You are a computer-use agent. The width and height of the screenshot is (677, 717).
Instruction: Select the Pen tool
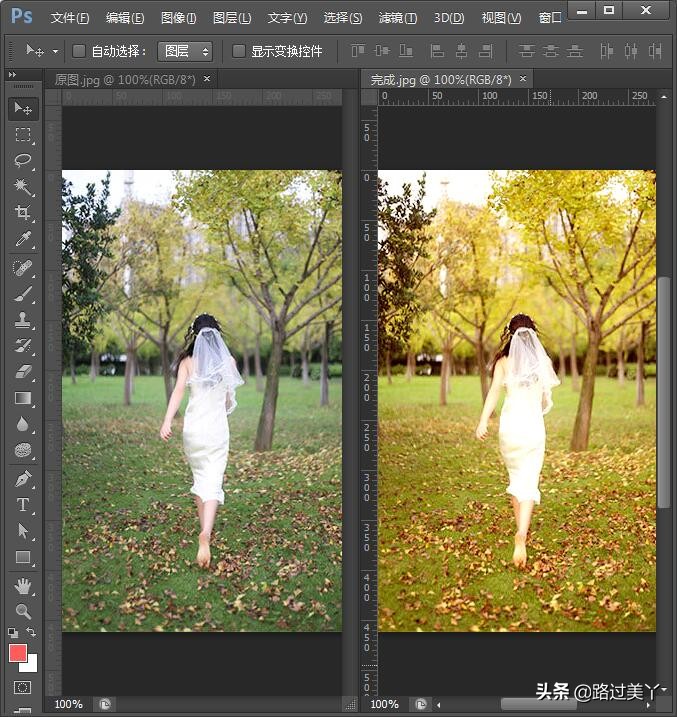point(22,479)
